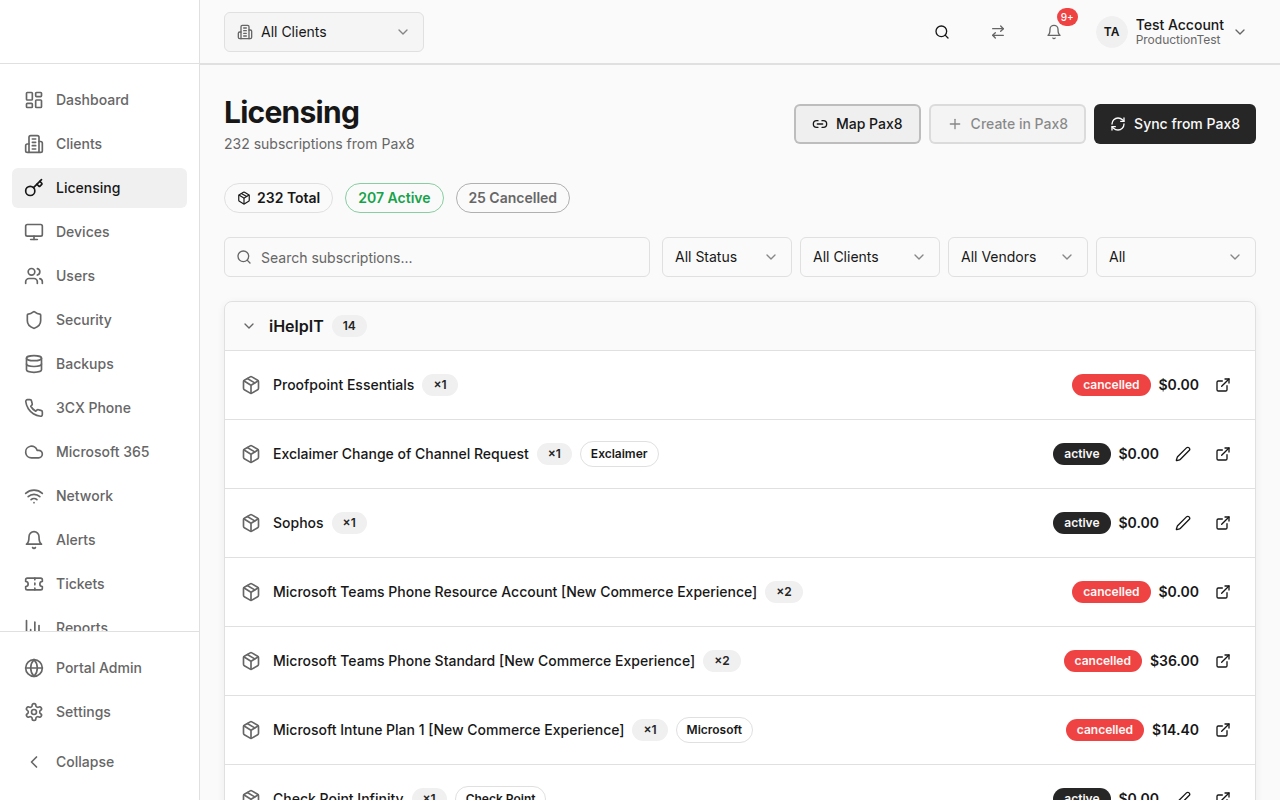Viewport: 1280px width, 800px height.
Task: Filter by 25 Cancelled chip
Action: [513, 198]
